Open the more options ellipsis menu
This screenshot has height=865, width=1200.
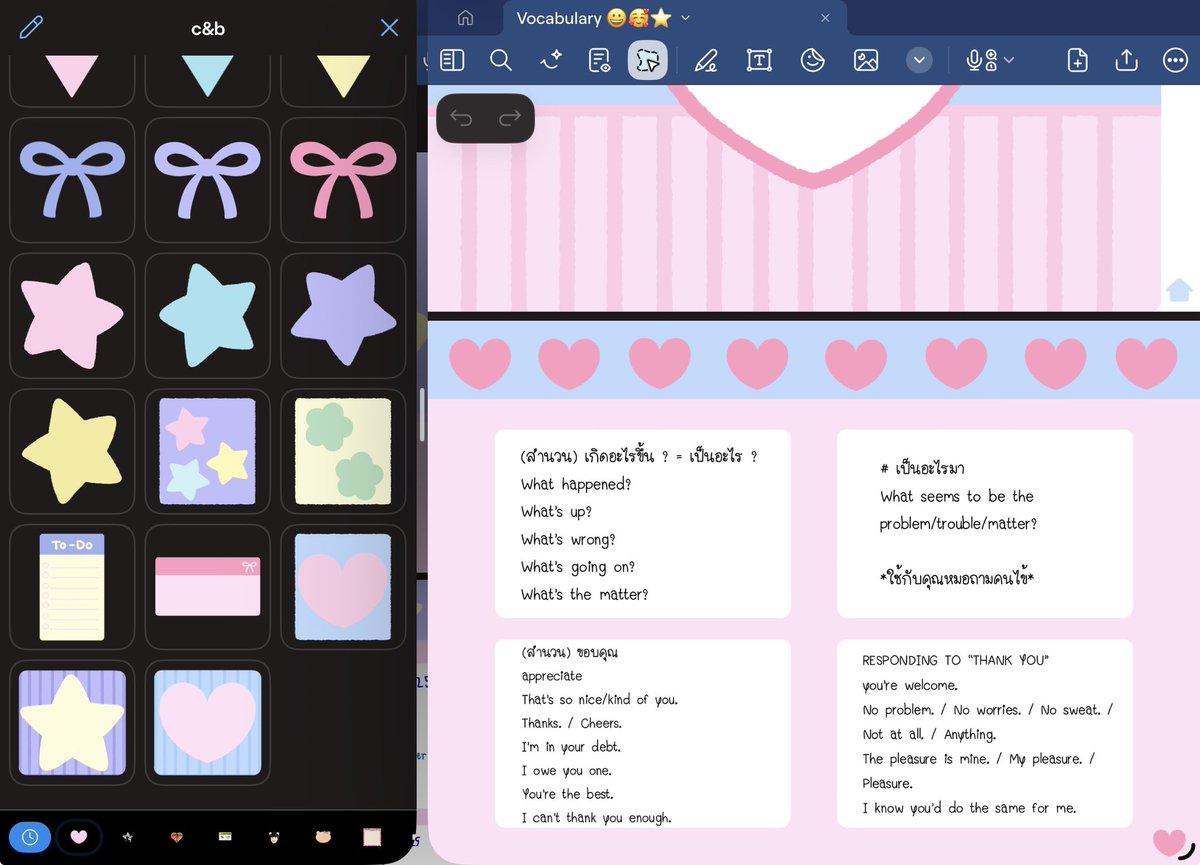pyautogui.click(x=1175, y=61)
